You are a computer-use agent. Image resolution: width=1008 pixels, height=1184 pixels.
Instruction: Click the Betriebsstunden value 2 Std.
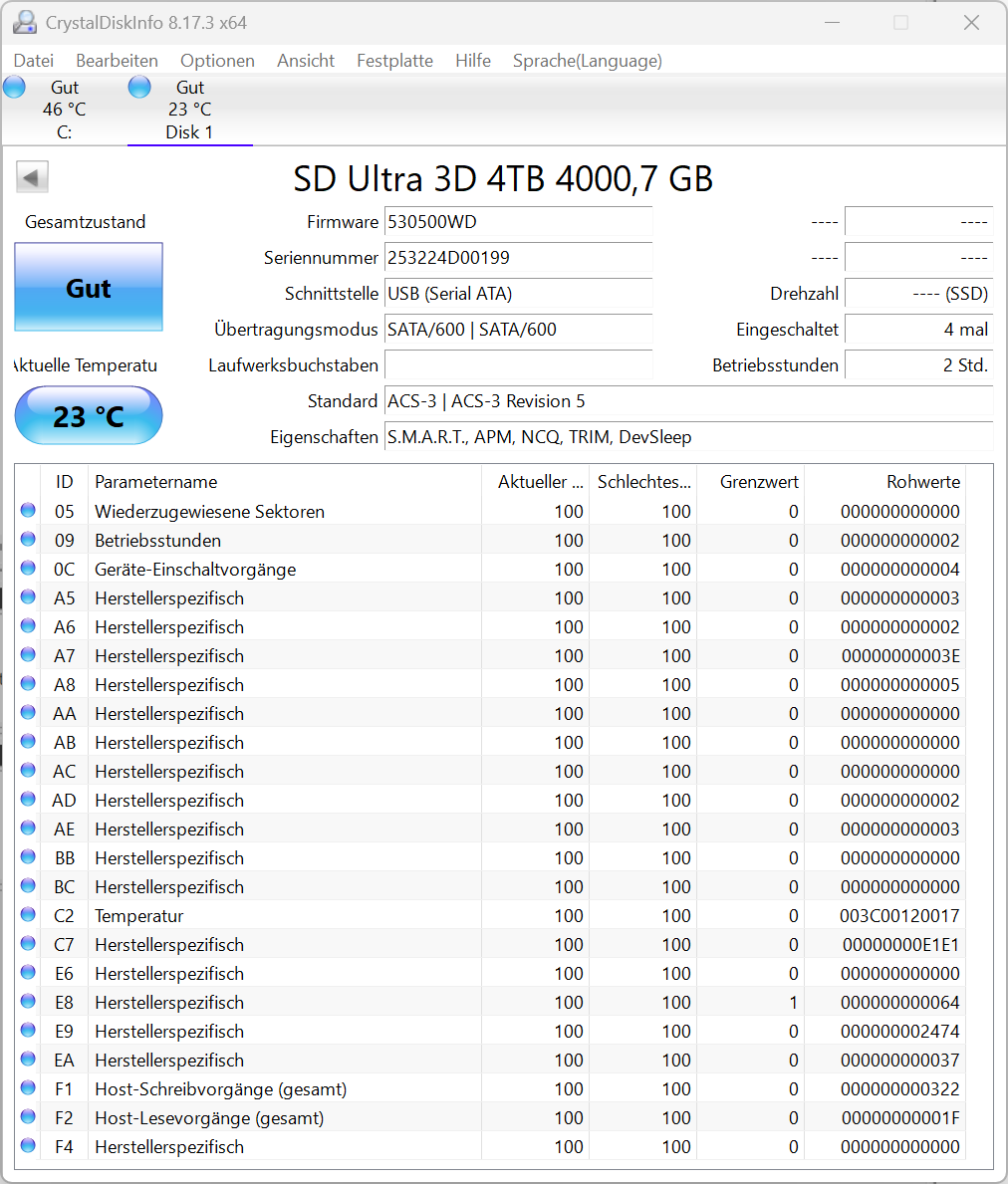click(x=918, y=365)
